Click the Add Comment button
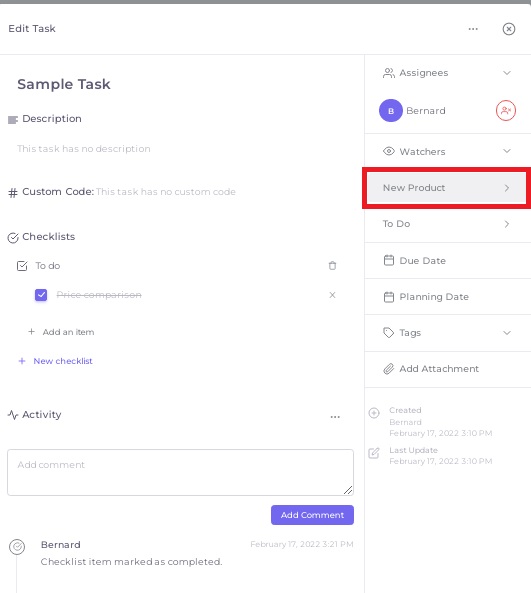Image resolution: width=531 pixels, height=593 pixels. click(x=312, y=515)
